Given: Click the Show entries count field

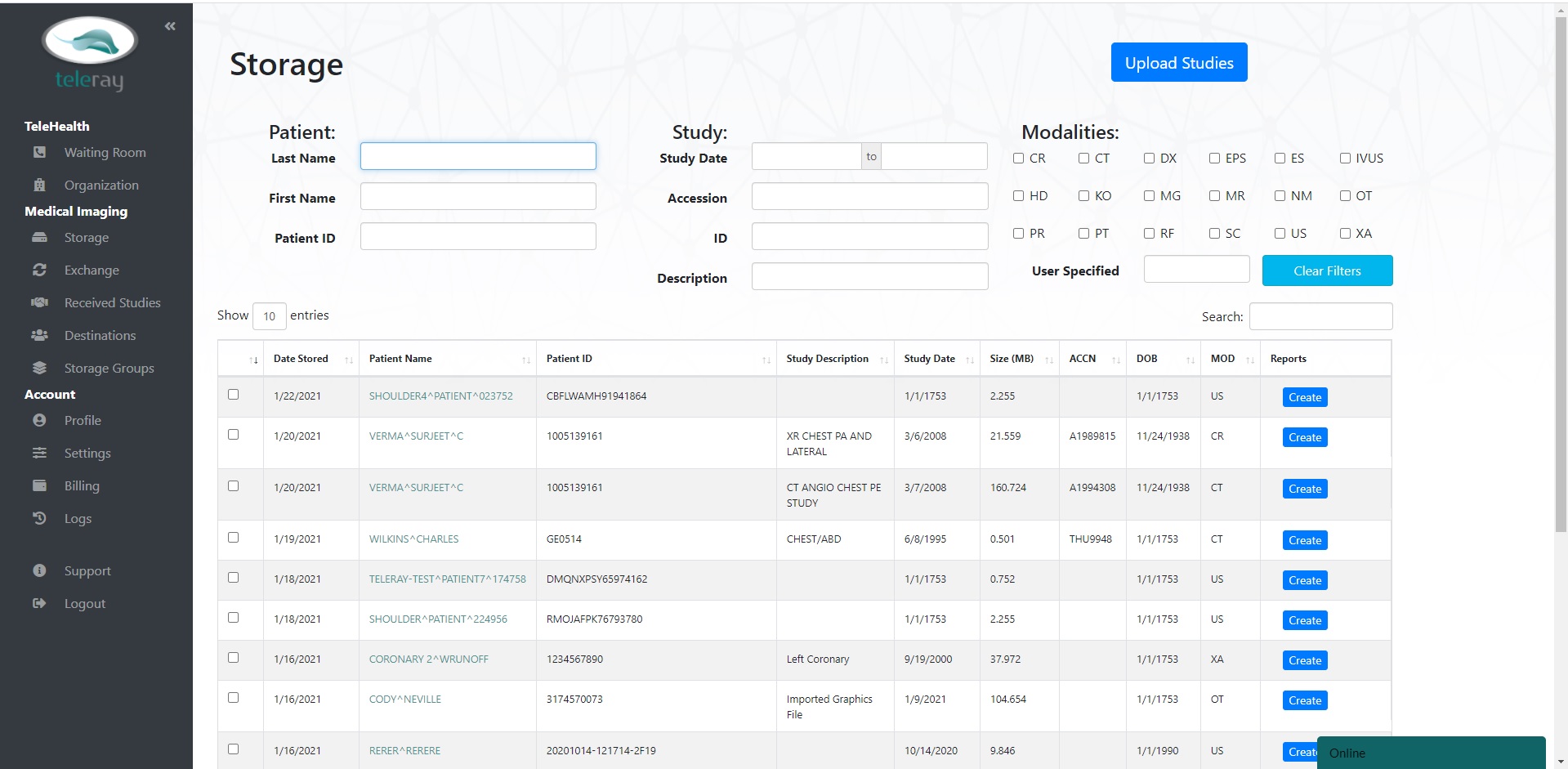Looking at the screenshot, I should (x=270, y=316).
